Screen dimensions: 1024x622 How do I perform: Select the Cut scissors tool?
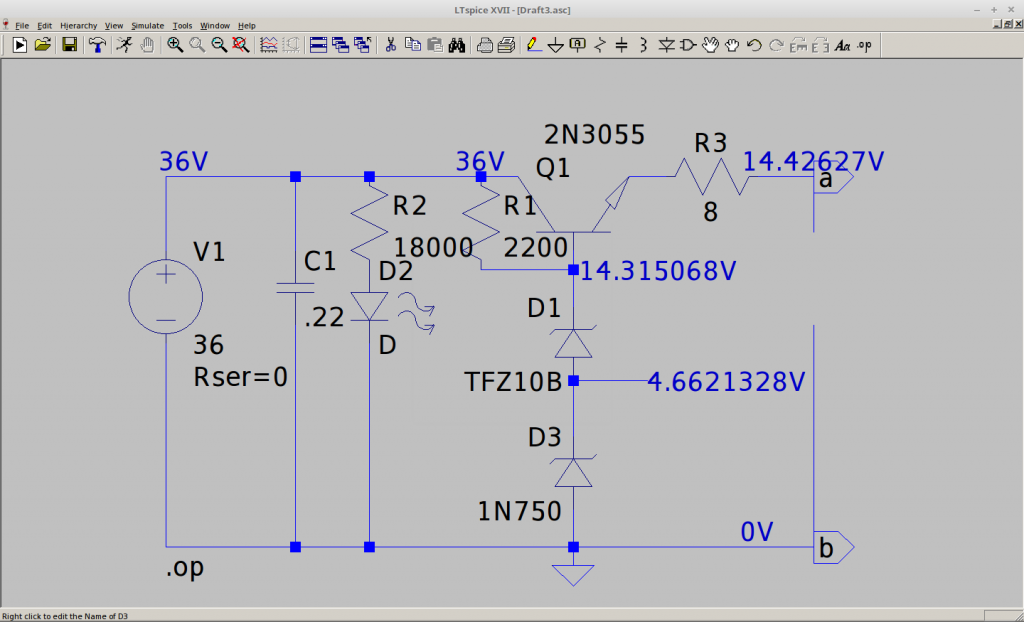pyautogui.click(x=391, y=45)
